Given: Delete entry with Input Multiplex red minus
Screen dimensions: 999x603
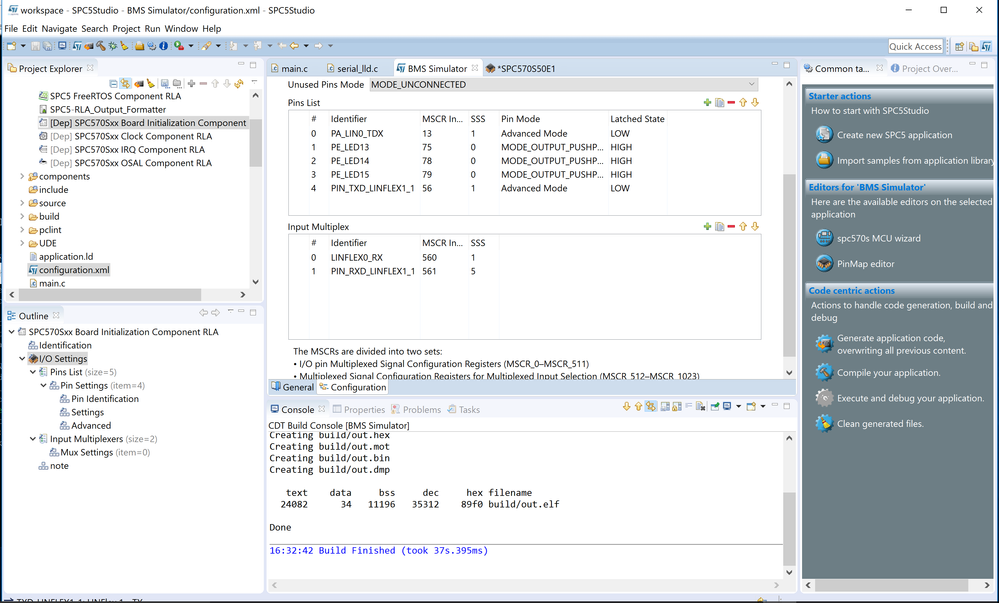Looking at the screenshot, I should [731, 226].
